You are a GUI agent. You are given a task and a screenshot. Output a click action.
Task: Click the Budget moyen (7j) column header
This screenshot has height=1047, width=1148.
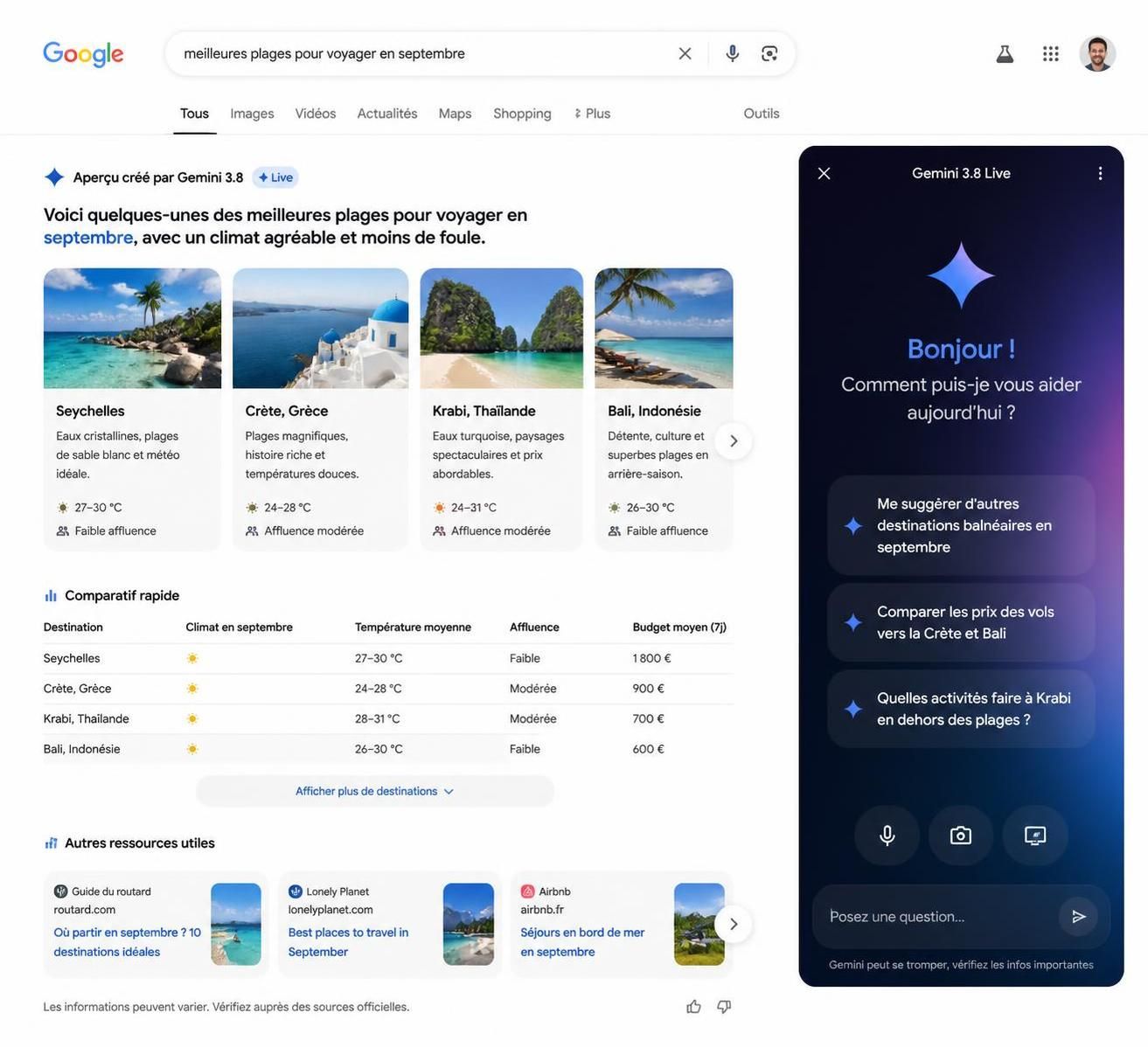coord(679,628)
